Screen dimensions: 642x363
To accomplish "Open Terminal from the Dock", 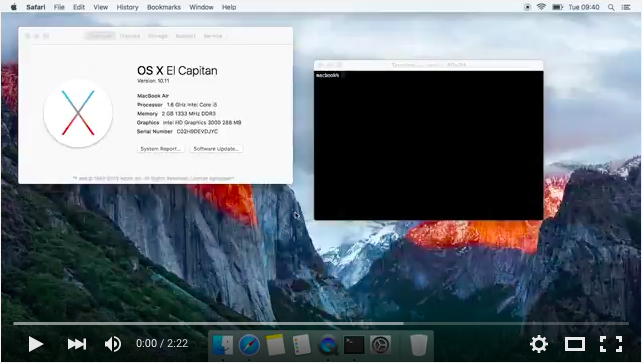I will click(x=354, y=345).
